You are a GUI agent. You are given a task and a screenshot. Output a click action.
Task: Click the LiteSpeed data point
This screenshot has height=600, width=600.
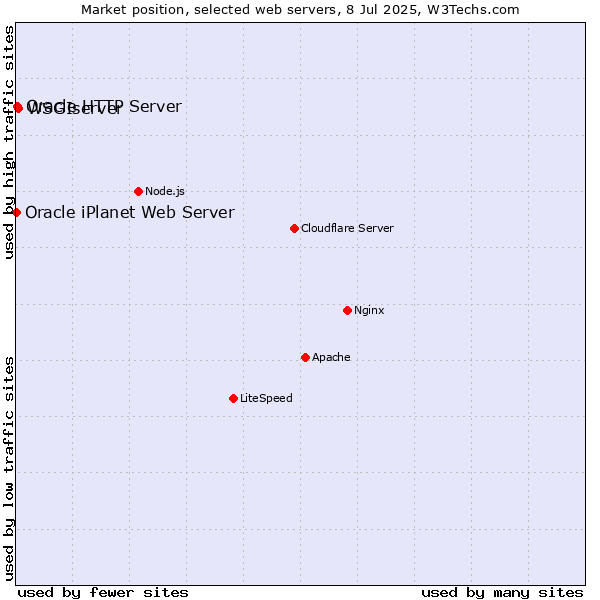(x=233, y=399)
